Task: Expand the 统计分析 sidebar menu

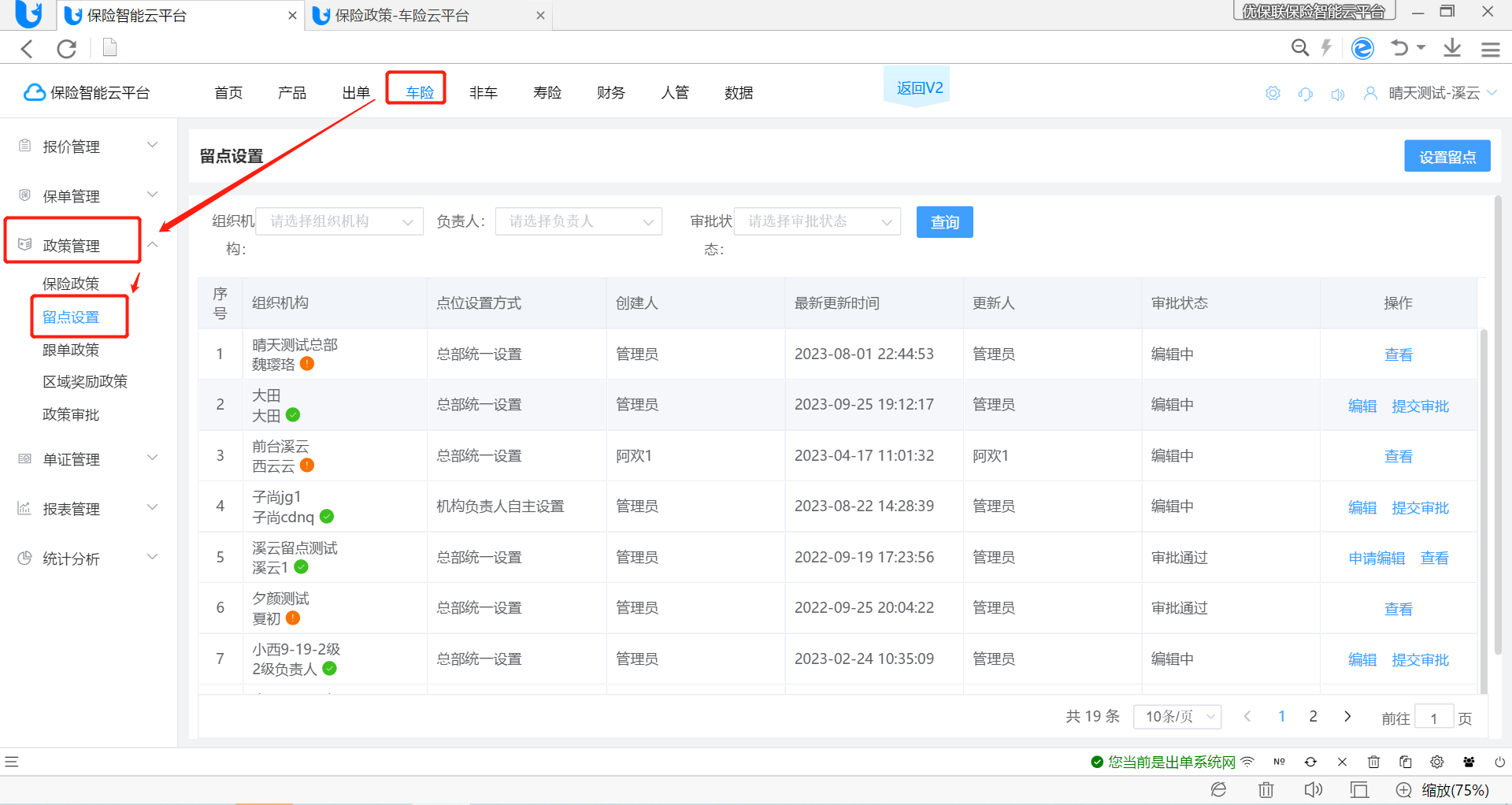Action: click(x=88, y=558)
